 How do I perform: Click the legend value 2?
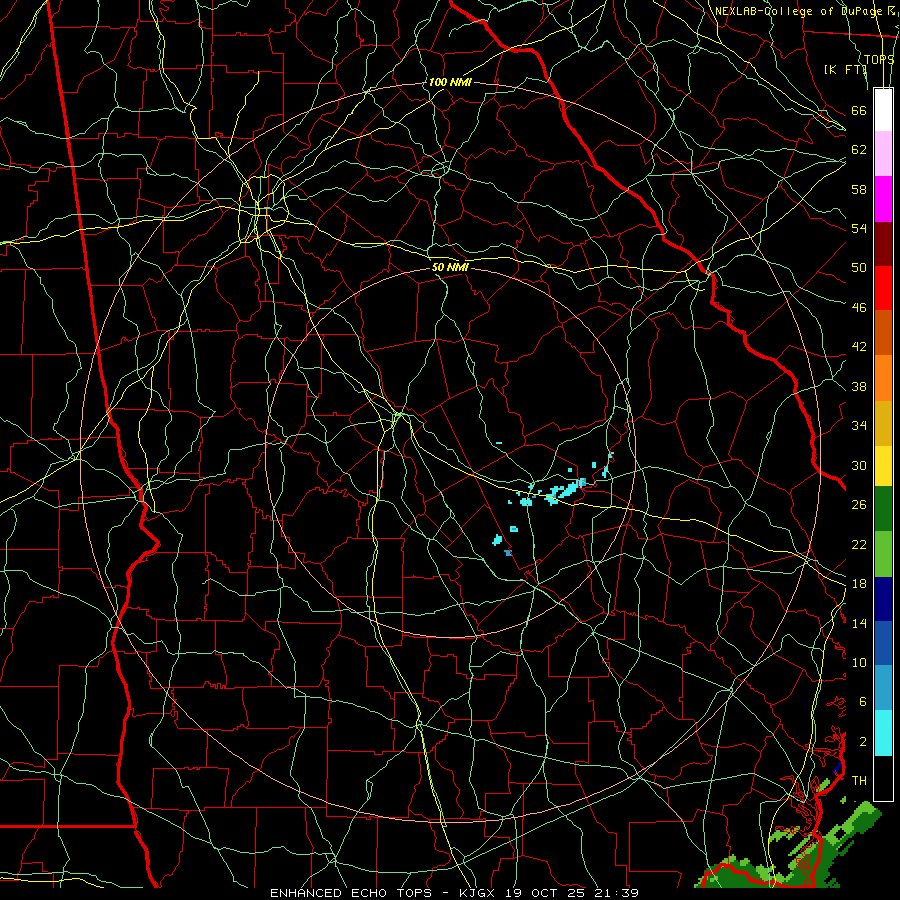tap(863, 742)
